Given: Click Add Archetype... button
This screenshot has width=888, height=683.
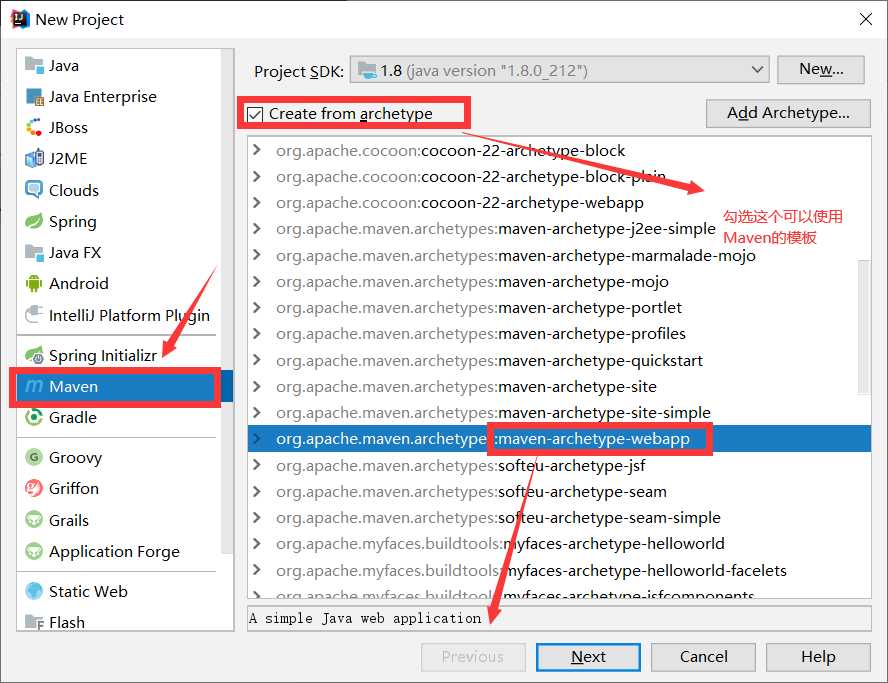Looking at the screenshot, I should [788, 113].
